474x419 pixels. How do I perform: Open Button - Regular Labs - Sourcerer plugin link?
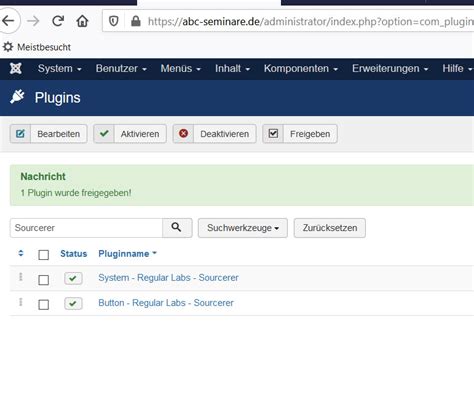[x=166, y=303]
